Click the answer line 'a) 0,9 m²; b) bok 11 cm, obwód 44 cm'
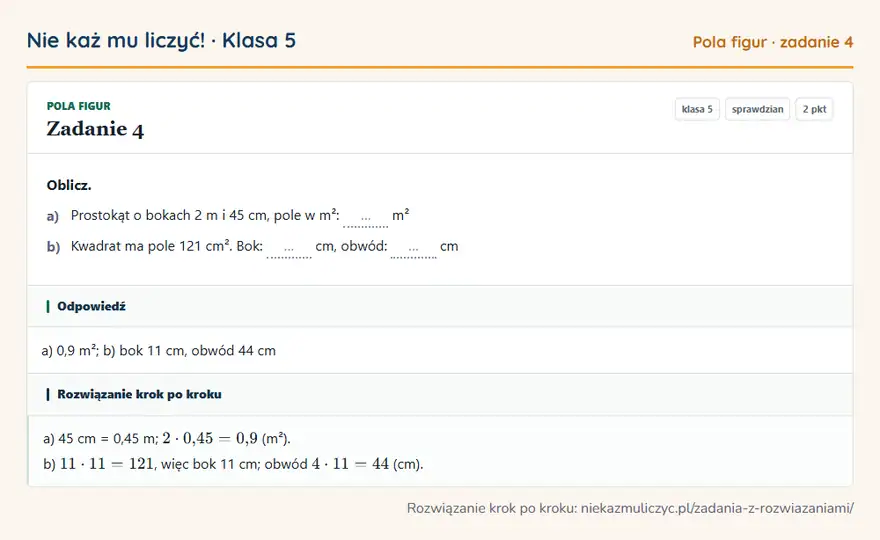880x540 pixels. click(x=159, y=351)
